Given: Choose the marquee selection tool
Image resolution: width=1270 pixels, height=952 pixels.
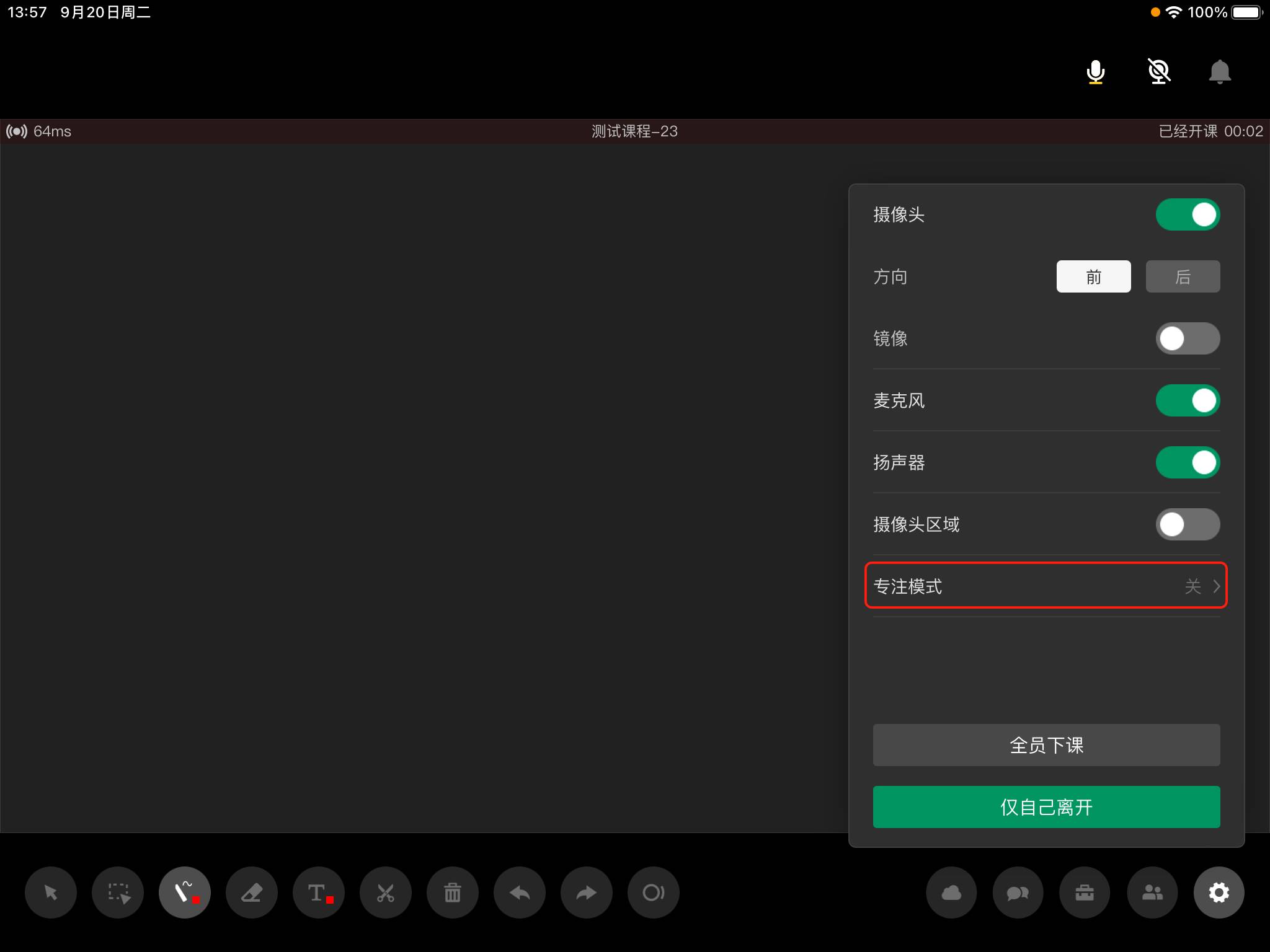Looking at the screenshot, I should pyautogui.click(x=118, y=892).
